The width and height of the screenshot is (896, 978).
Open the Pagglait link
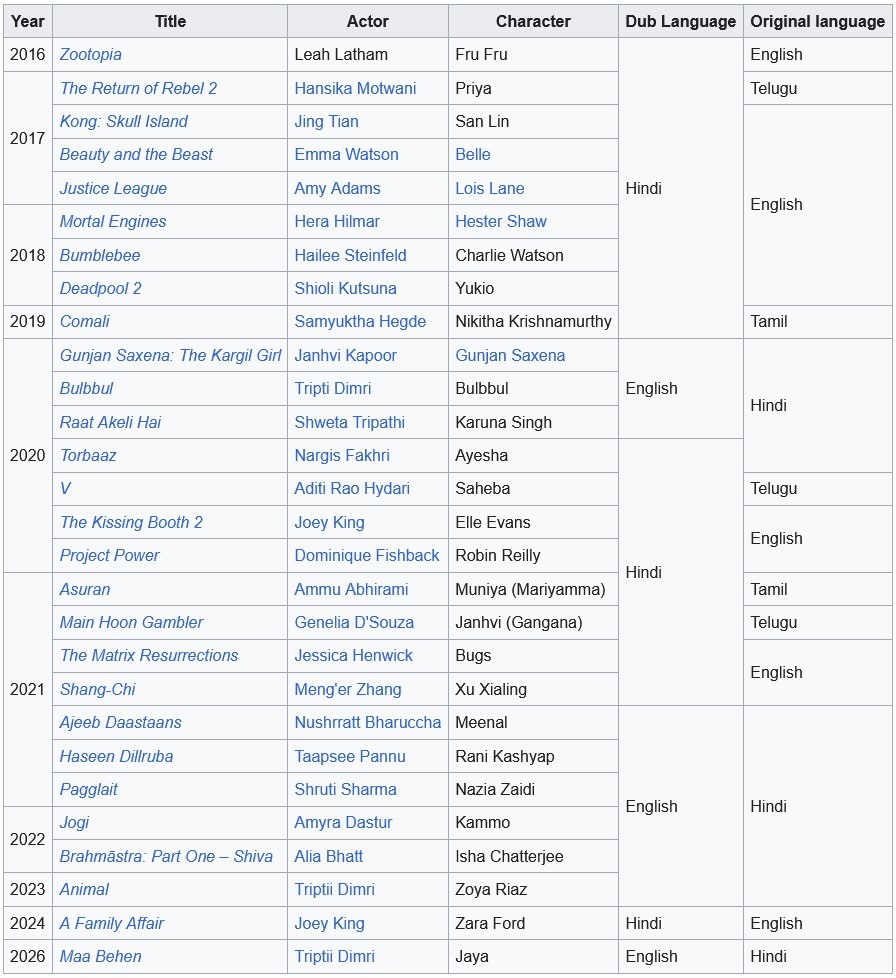click(89, 789)
